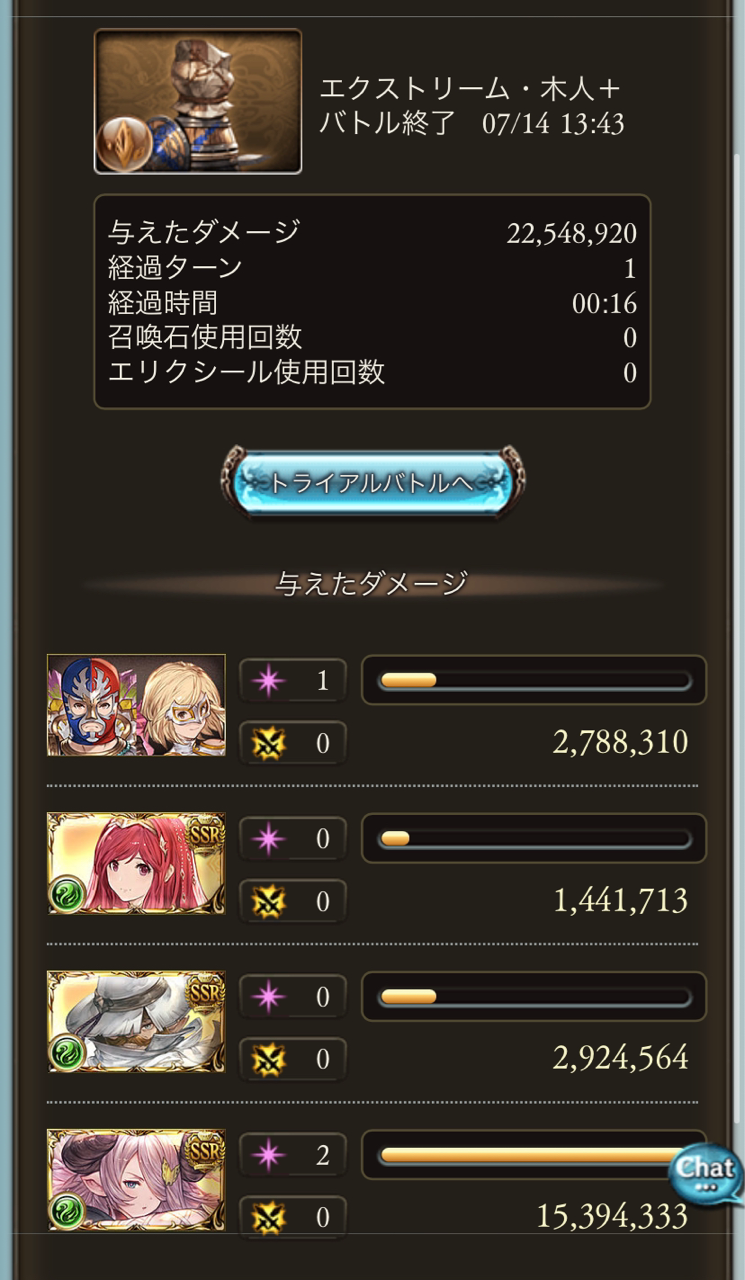Click the pink star icon showing 2
This screenshot has height=1280, width=745.
point(270,1155)
